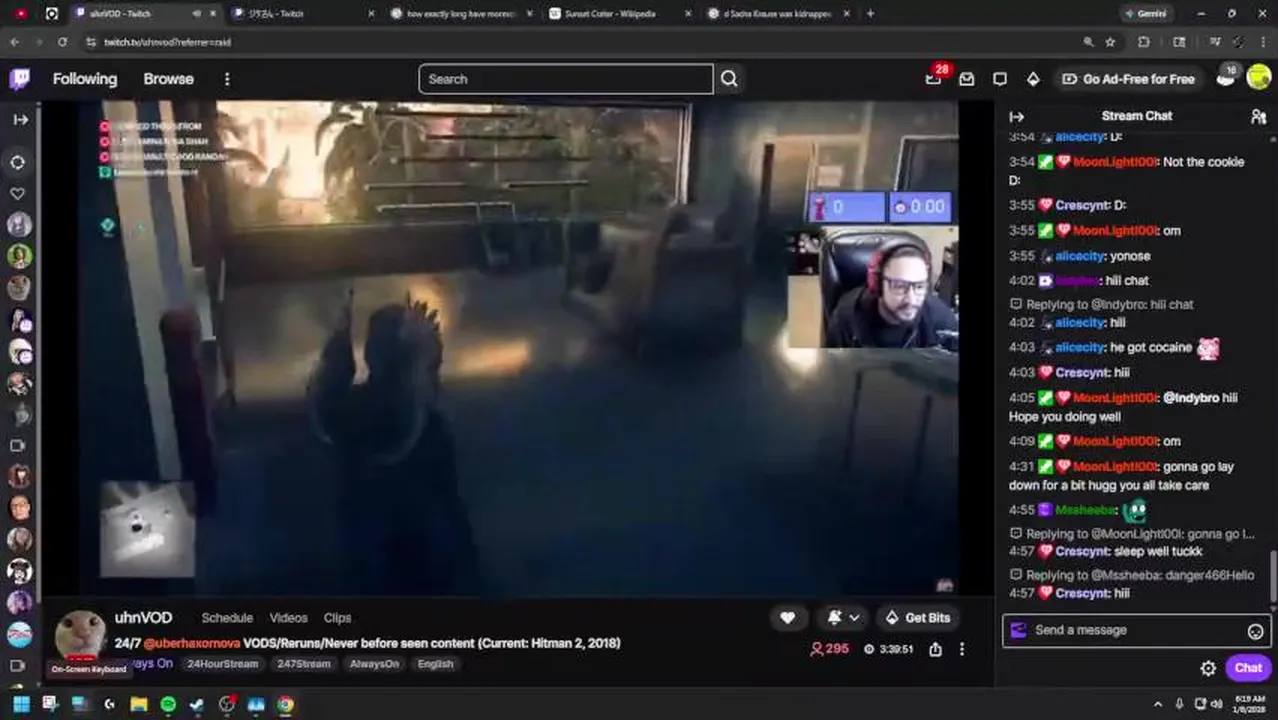Mute the uhnVOD tab audio icon
This screenshot has width=1278, height=720.
coord(196,14)
